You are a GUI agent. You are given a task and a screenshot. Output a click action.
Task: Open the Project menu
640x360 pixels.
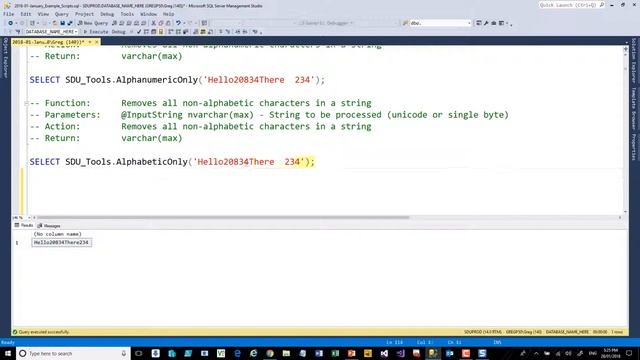84,14
